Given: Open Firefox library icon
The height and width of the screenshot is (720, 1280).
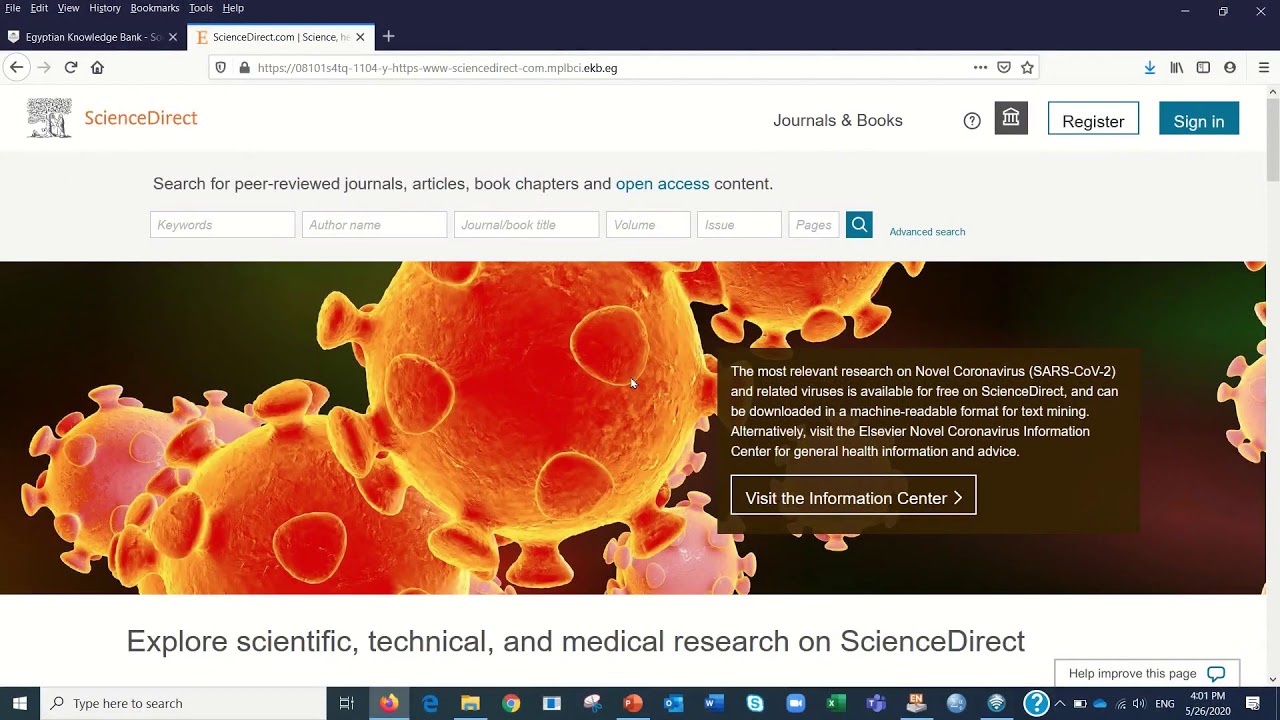Looking at the screenshot, I should click(x=1177, y=67).
